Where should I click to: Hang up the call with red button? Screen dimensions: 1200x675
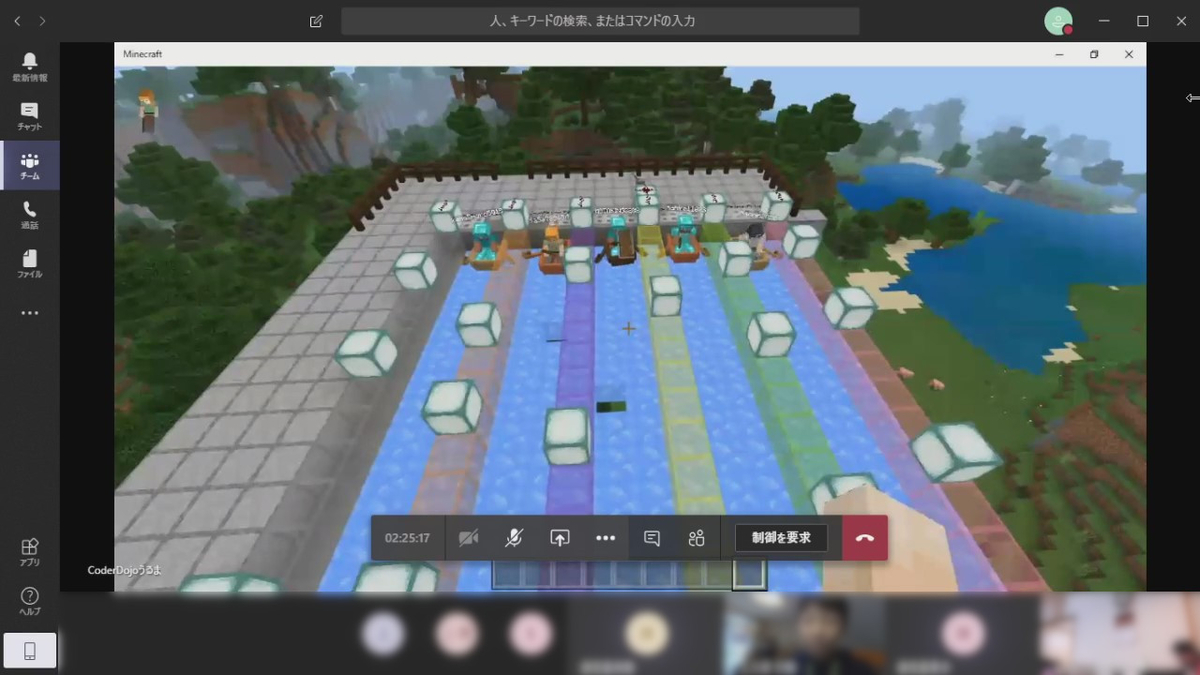pos(865,538)
